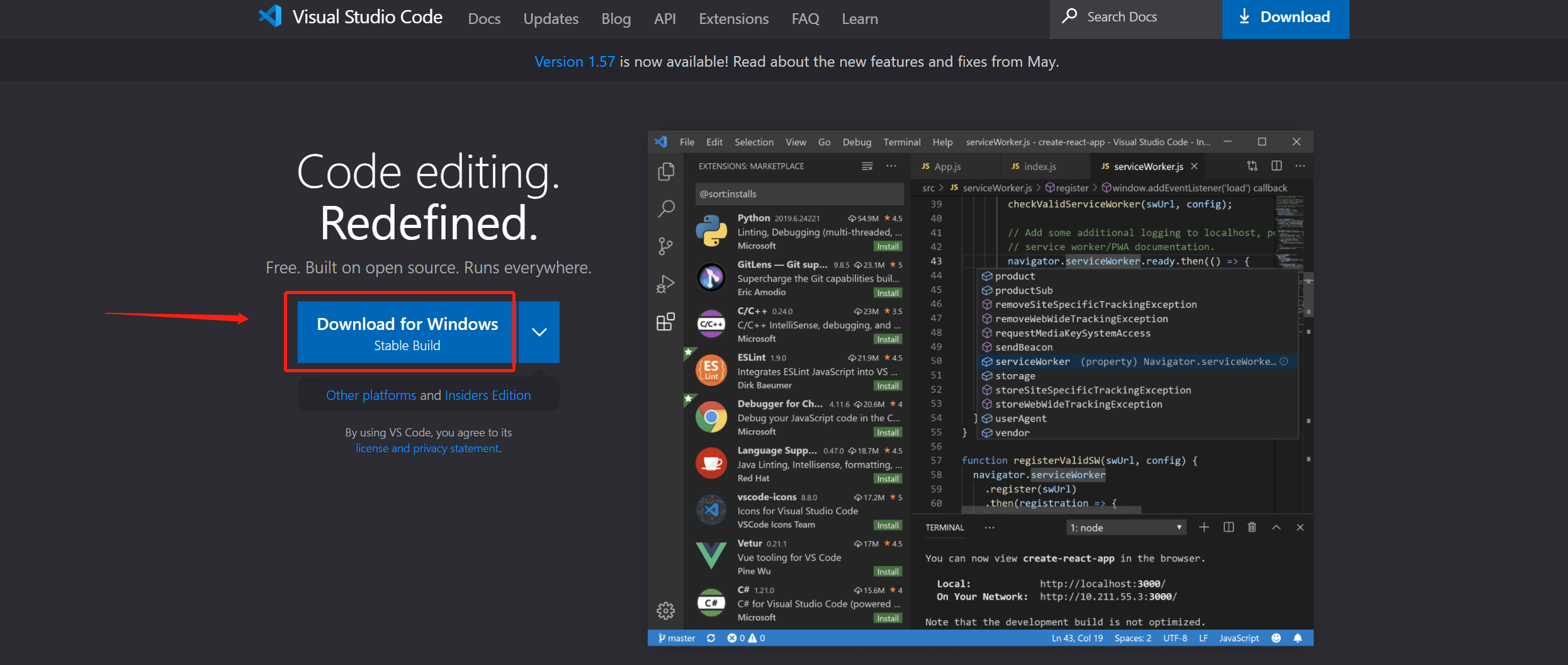Open the Manage gear icon in activity bar
This screenshot has width=1568, height=665.
[x=665, y=610]
